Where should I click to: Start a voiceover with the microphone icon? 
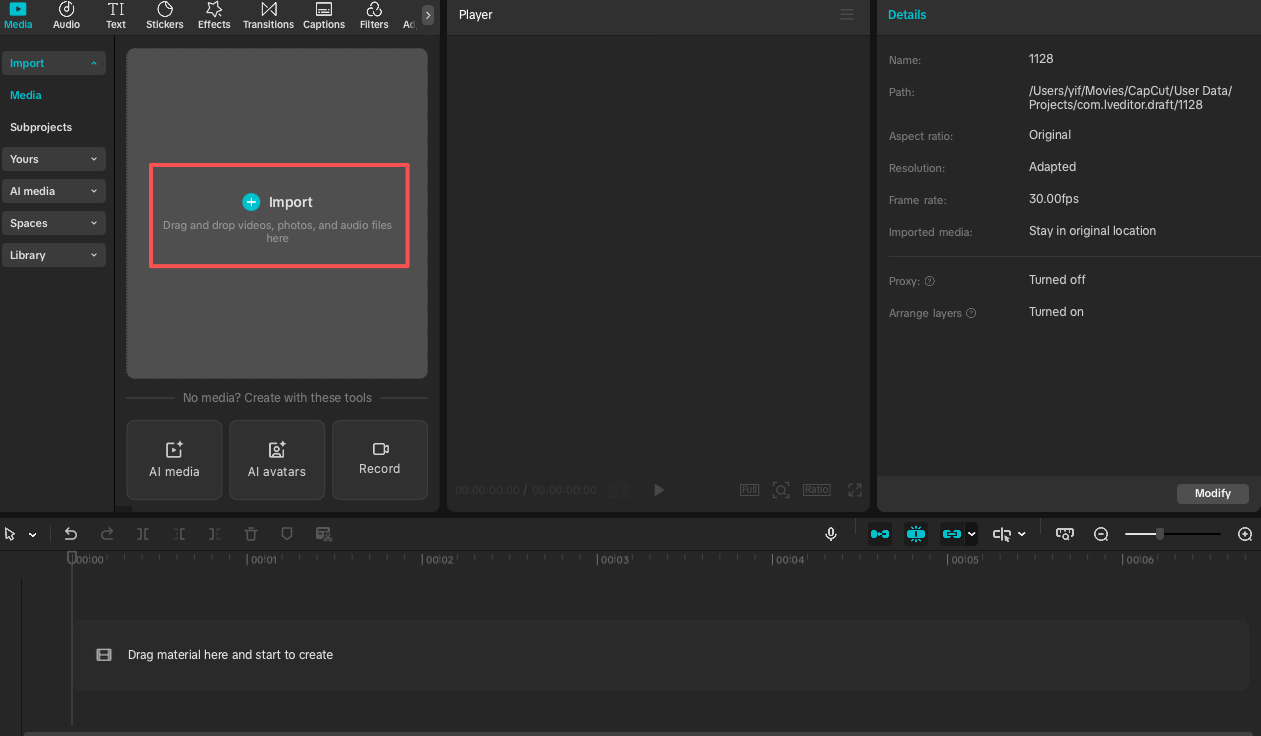[831, 534]
